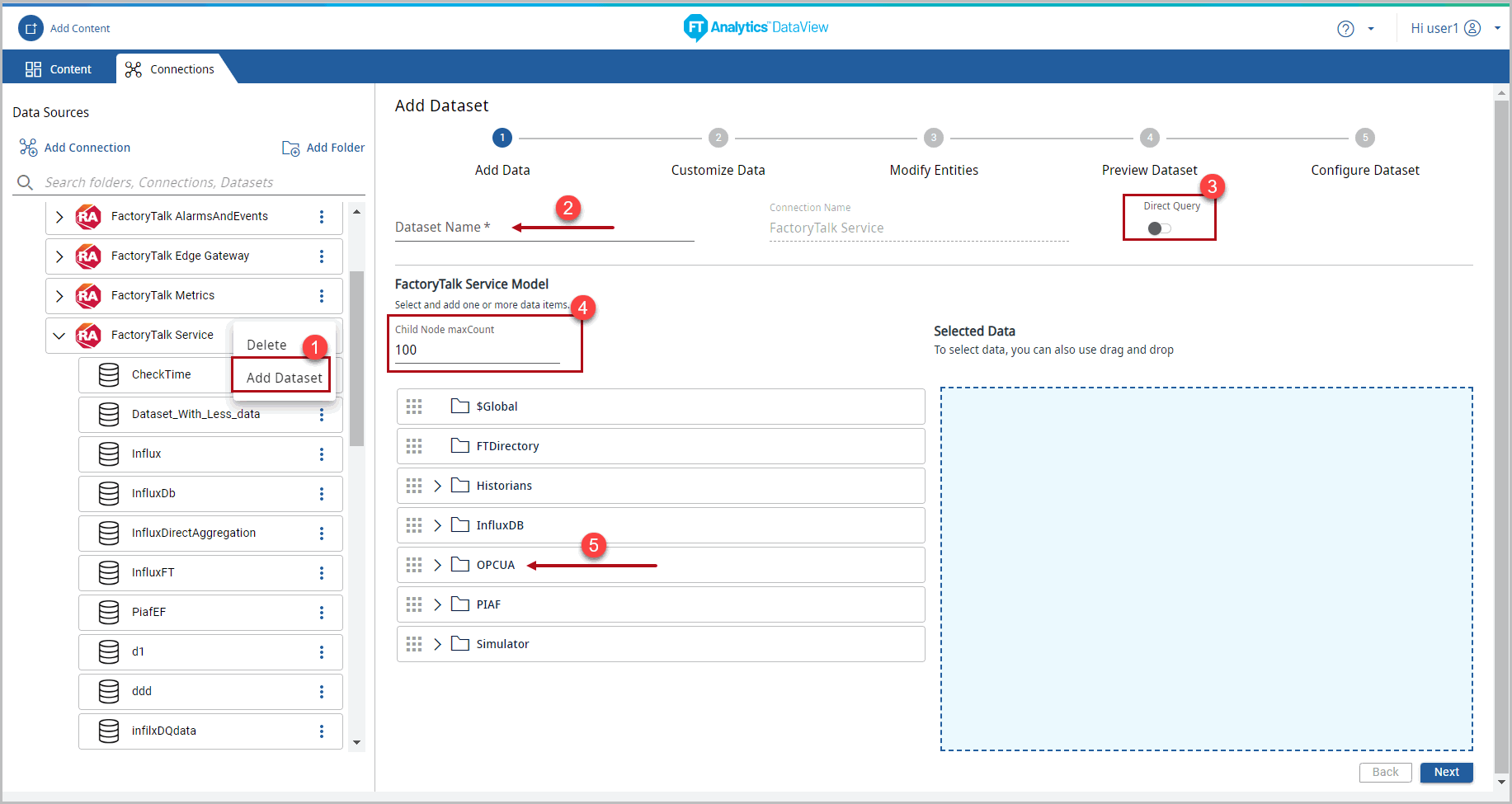Click the Child Node maxCount field
The image size is (1512, 804).
[x=477, y=350]
